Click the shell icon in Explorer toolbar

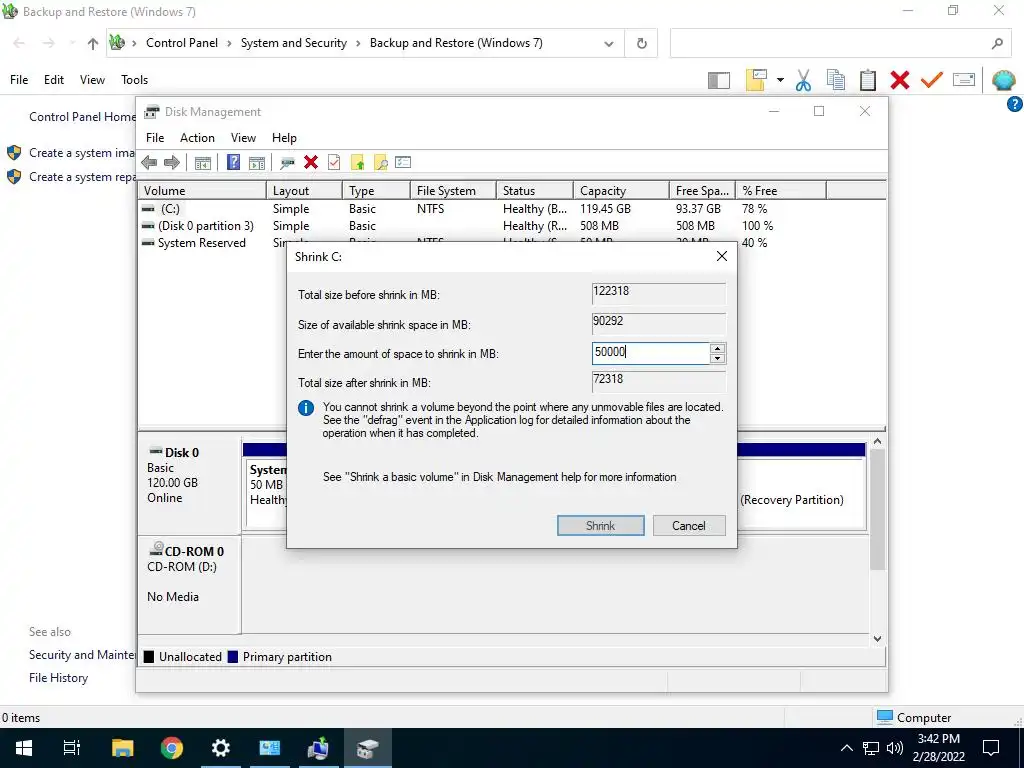pos(1004,80)
